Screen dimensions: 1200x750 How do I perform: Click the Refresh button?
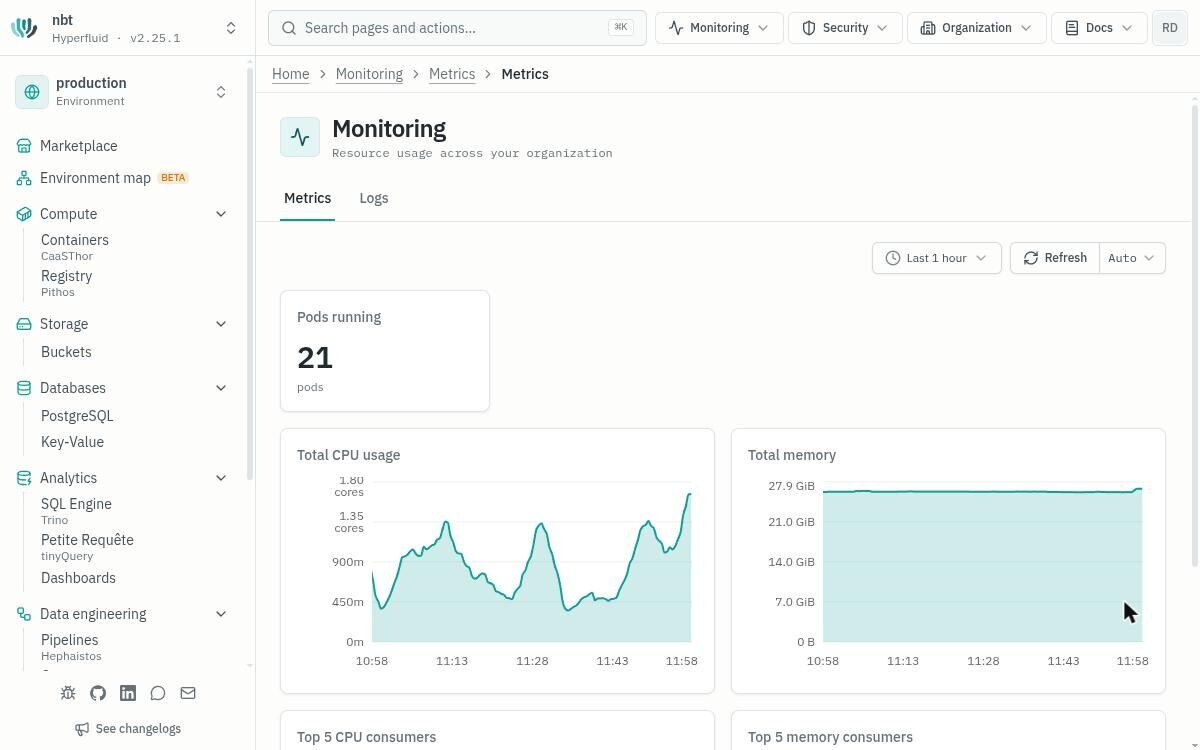pos(1055,258)
